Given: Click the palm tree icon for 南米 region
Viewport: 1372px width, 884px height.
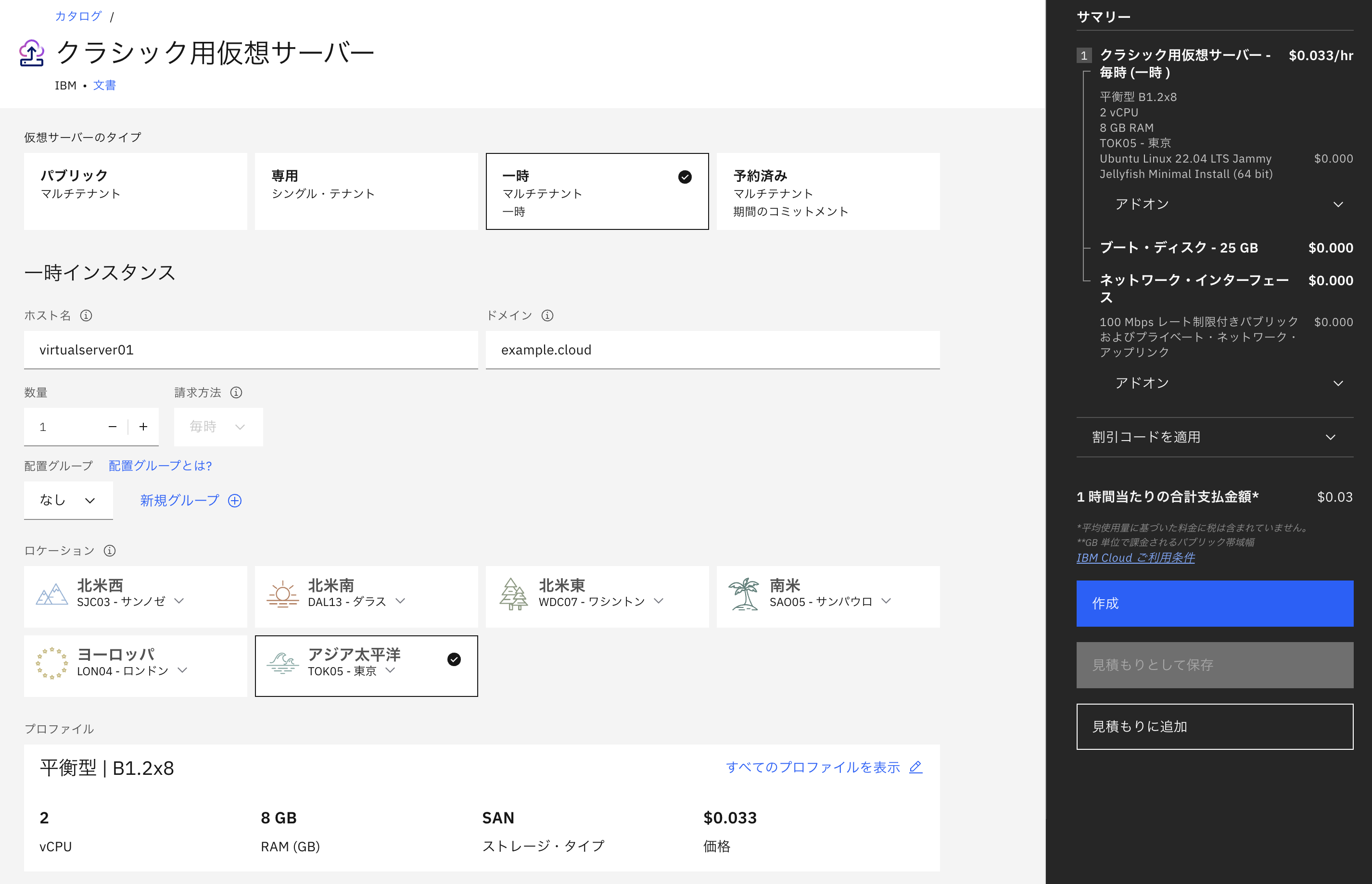Looking at the screenshot, I should tap(744, 594).
